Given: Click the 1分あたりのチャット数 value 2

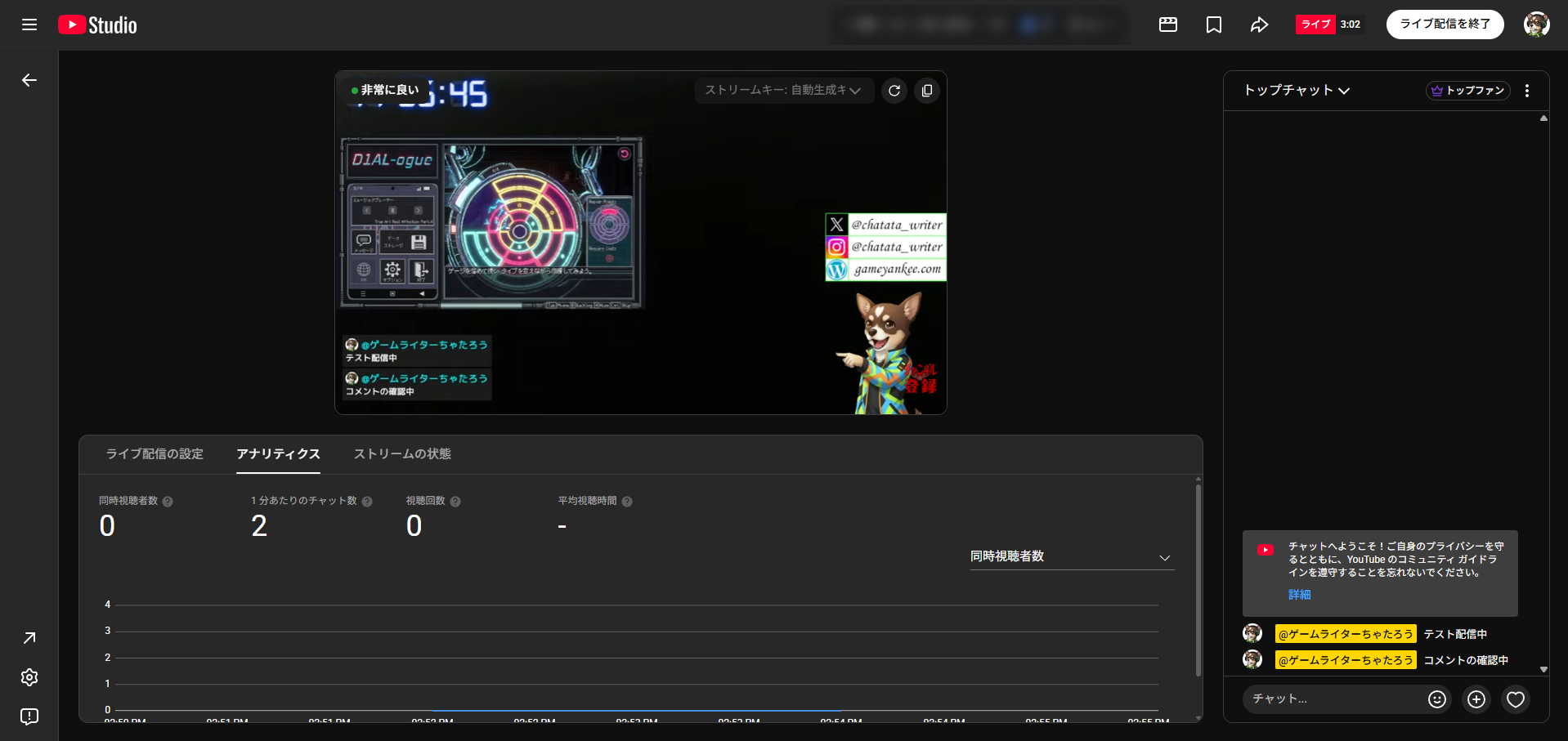Looking at the screenshot, I should (x=259, y=526).
